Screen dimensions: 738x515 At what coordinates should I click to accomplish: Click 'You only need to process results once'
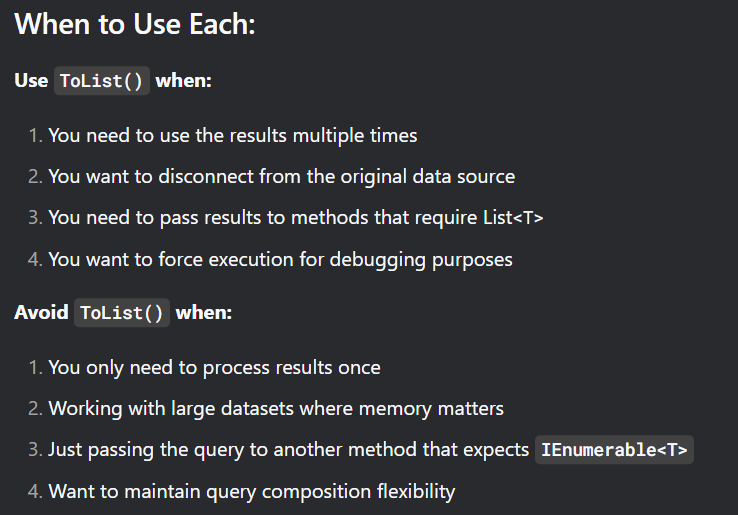click(x=214, y=368)
